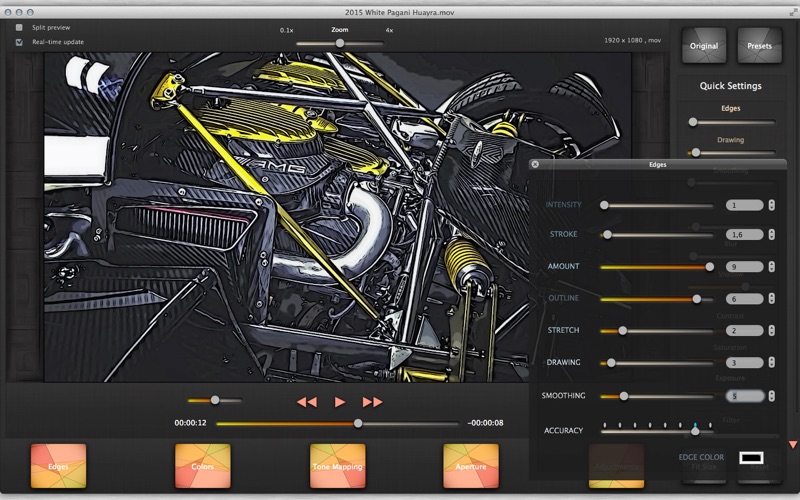Adjust the Outline slider handle
Screen dimensions: 800x500
click(x=696, y=299)
